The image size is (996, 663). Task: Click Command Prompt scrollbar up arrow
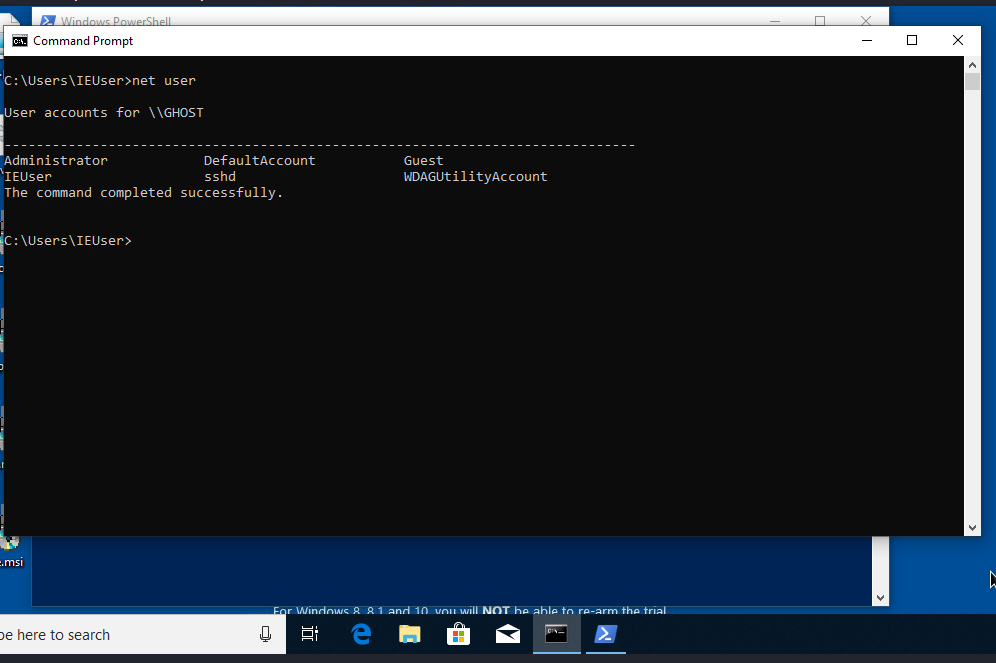point(972,65)
